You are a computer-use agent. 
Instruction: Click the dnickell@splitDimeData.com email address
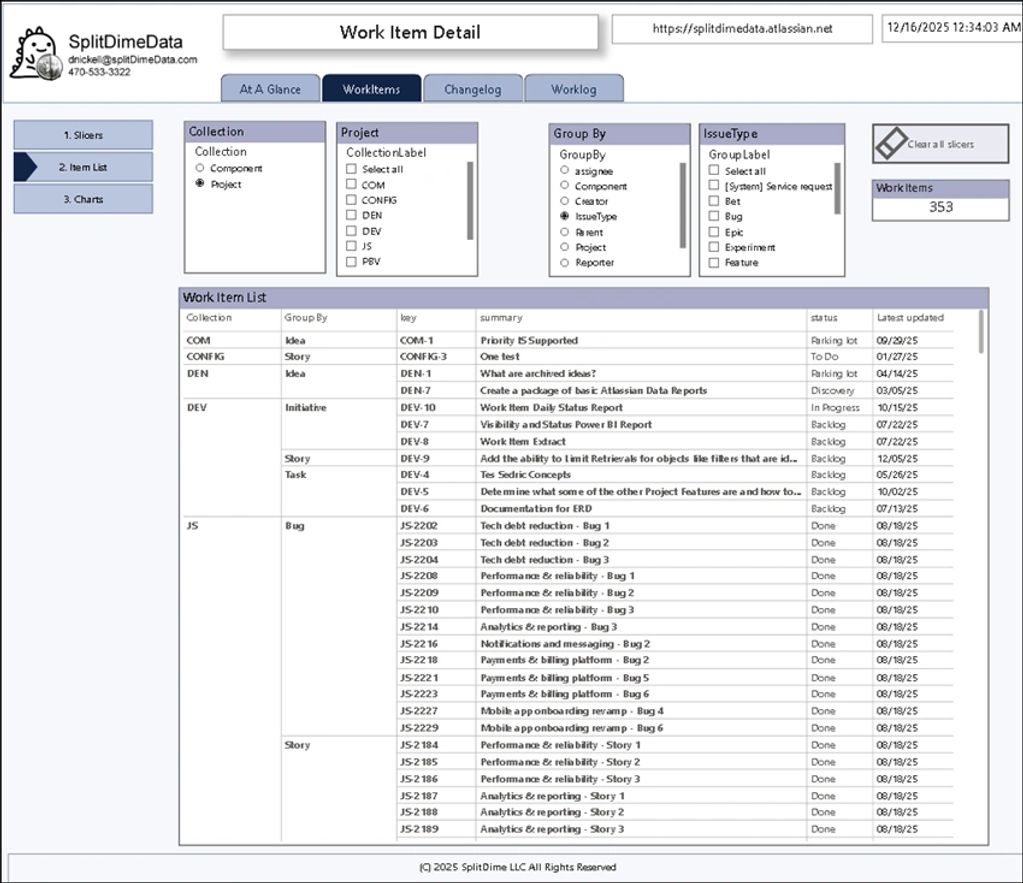(x=132, y=60)
